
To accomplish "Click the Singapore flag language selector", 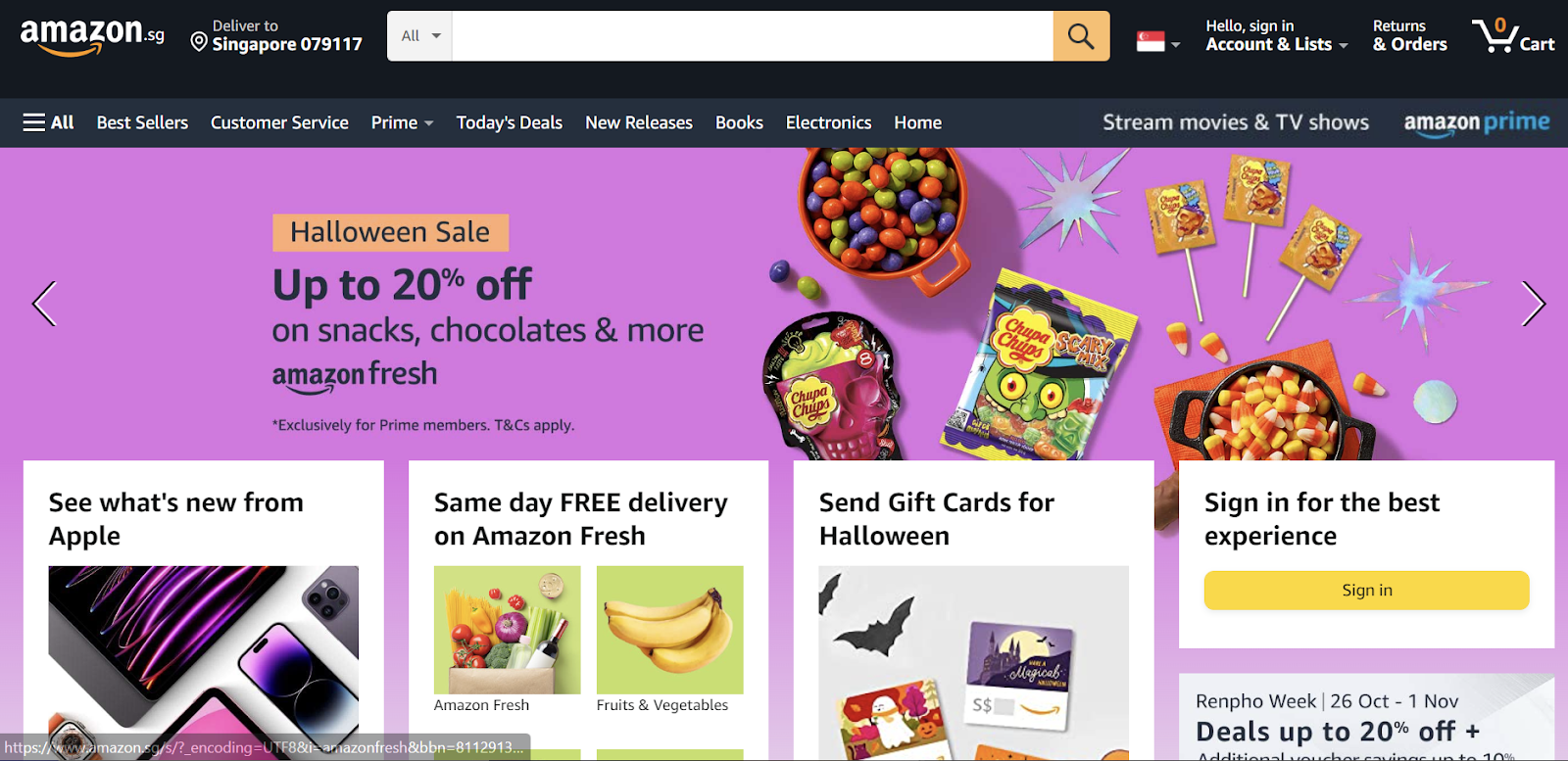I will [1157, 42].
